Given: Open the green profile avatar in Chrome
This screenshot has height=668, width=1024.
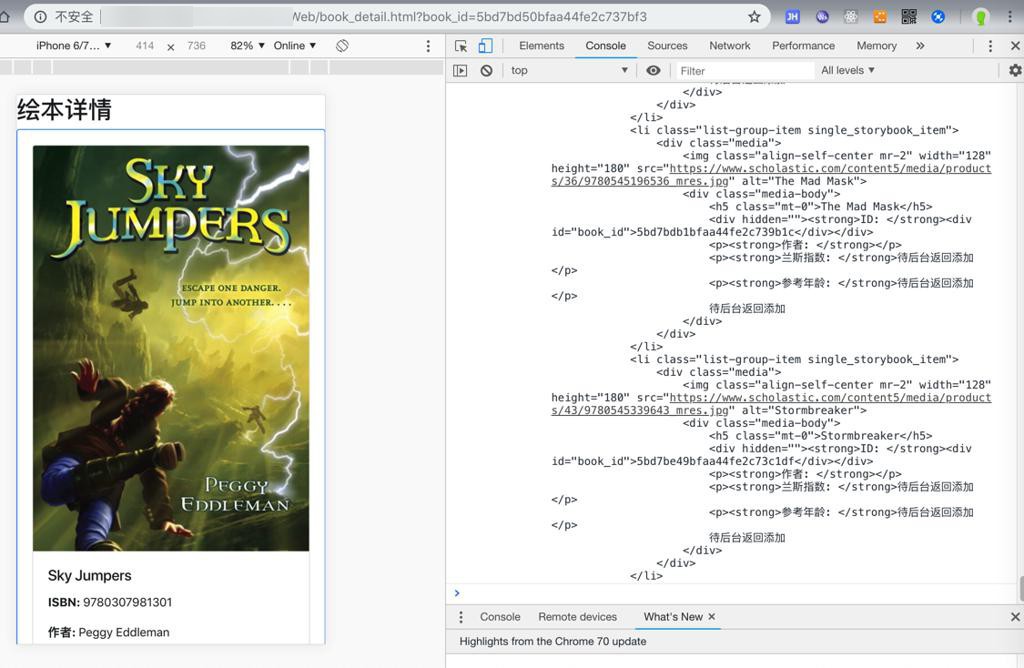Looking at the screenshot, I should pyautogui.click(x=980, y=17).
